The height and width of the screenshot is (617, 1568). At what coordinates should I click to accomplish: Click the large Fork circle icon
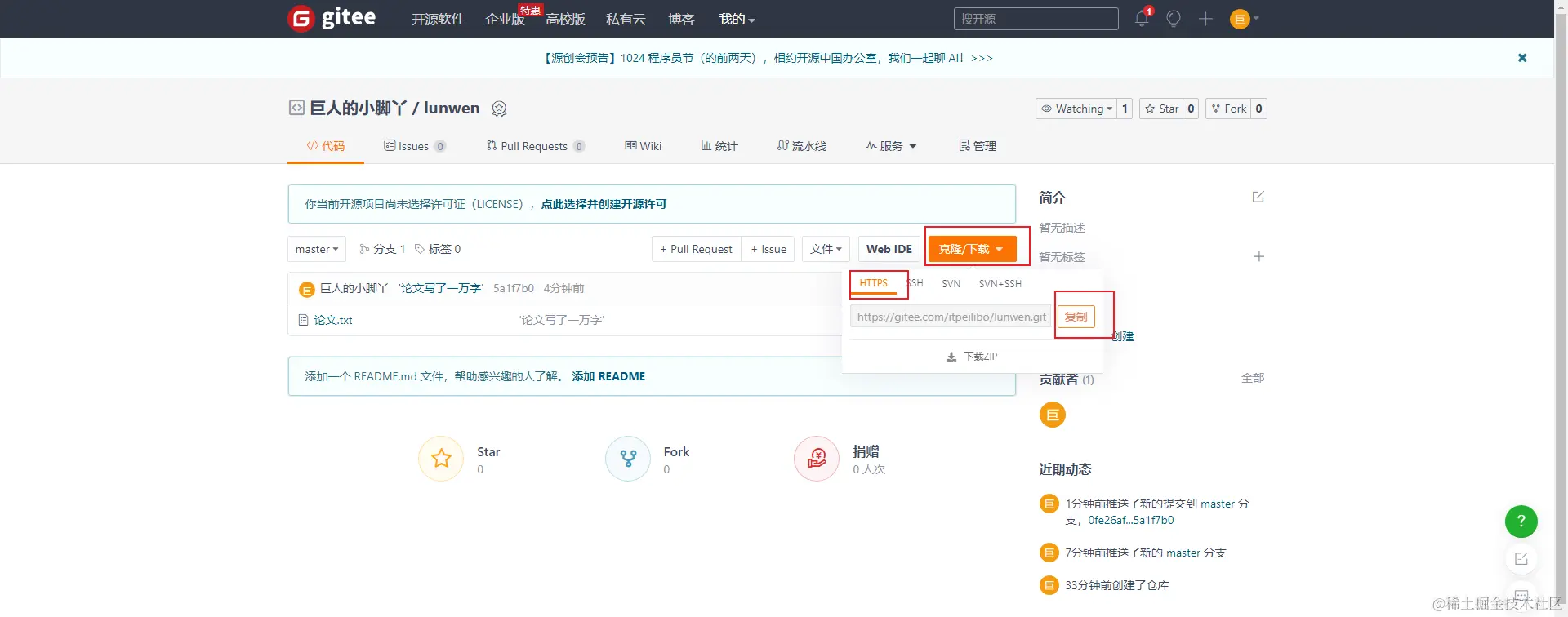pyautogui.click(x=628, y=458)
